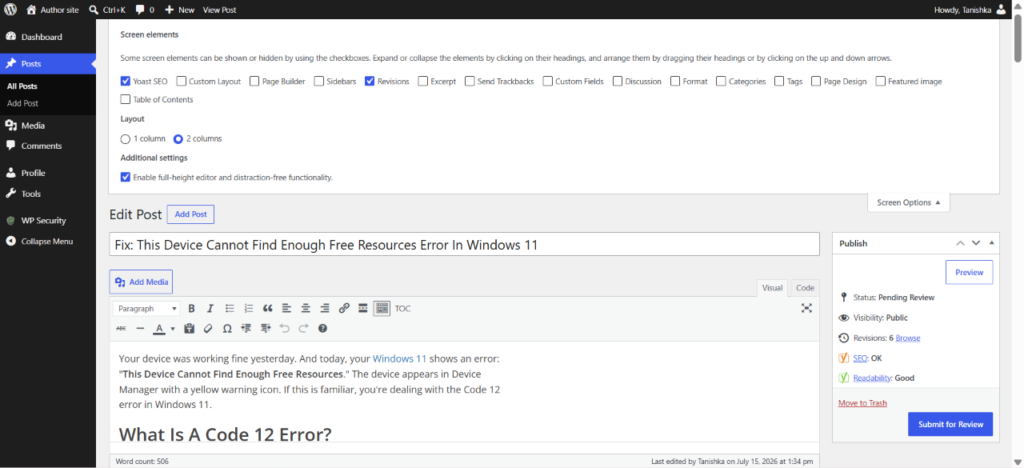
Task: Align text left
Action: point(287,309)
